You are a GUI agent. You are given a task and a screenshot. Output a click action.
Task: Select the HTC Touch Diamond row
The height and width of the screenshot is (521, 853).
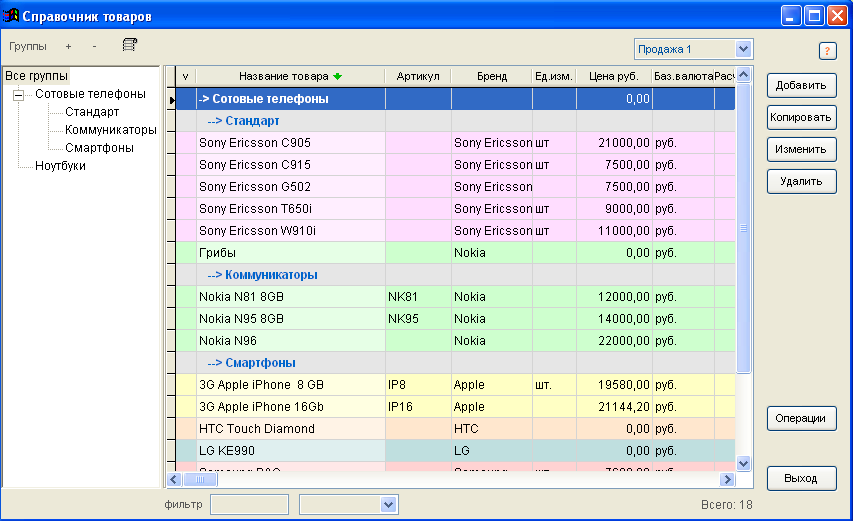point(455,429)
